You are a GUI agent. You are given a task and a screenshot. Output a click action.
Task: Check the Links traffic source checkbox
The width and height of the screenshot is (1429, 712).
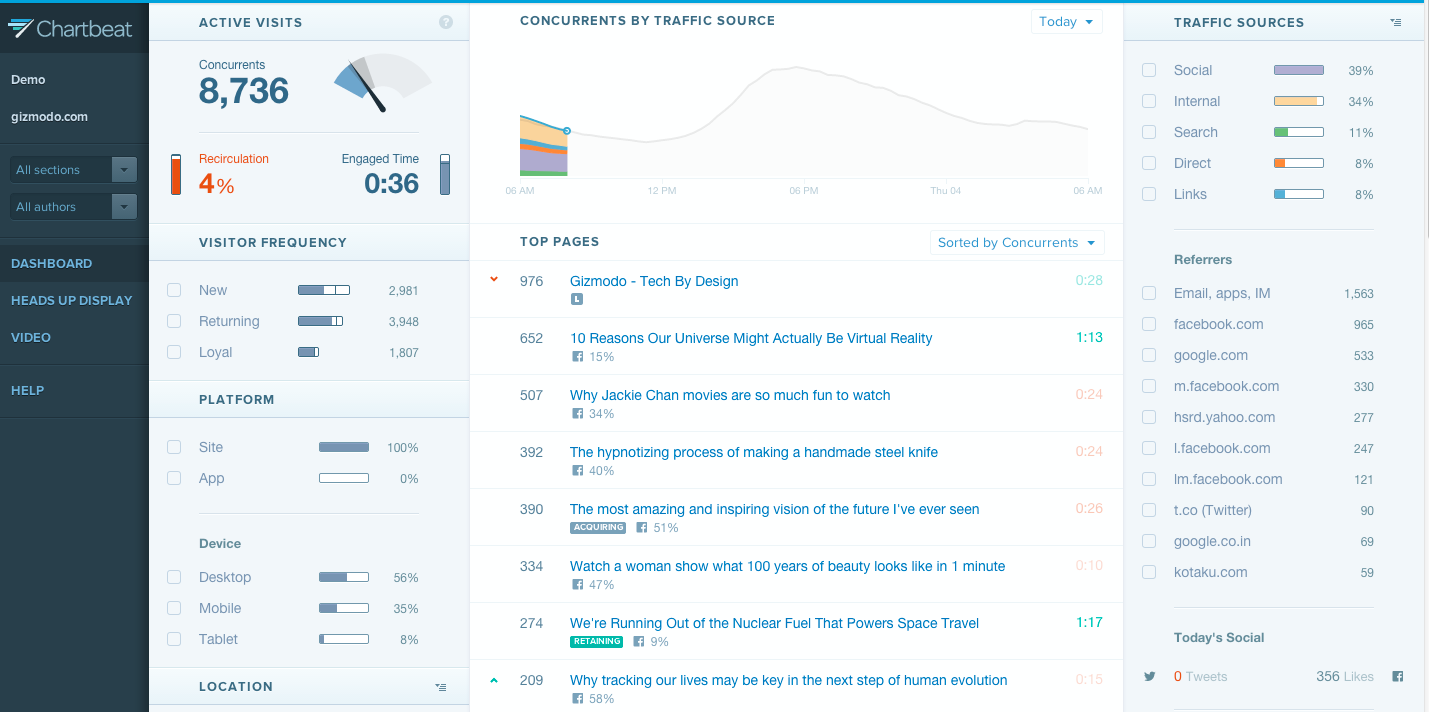(x=1149, y=194)
